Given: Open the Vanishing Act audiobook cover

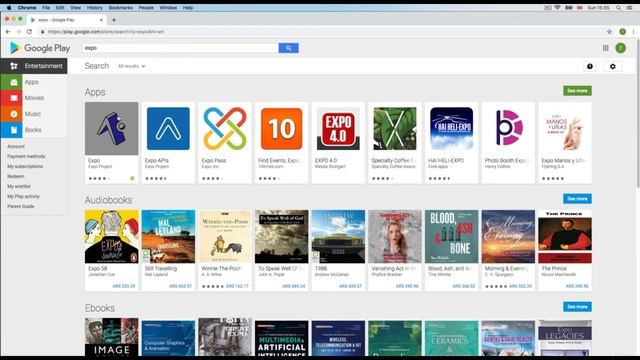Looking at the screenshot, I should (x=395, y=236).
